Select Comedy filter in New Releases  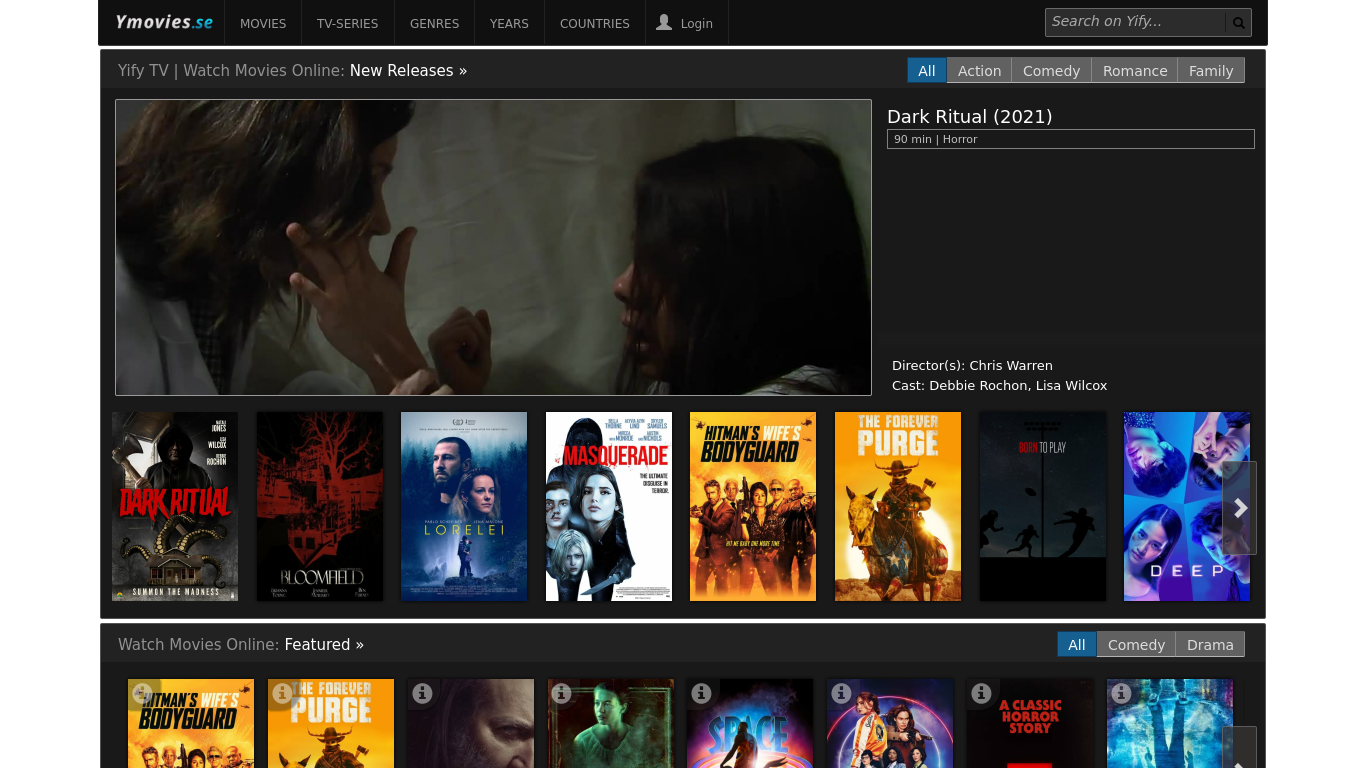coord(1051,70)
